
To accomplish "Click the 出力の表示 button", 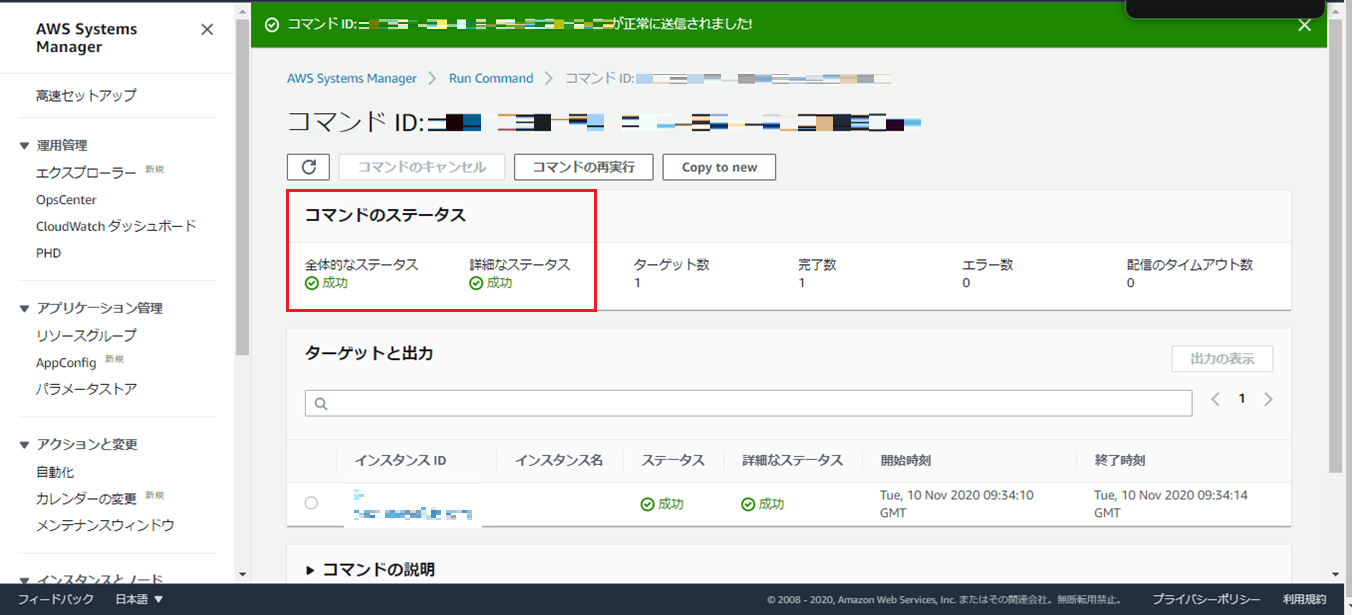I will [x=1222, y=359].
